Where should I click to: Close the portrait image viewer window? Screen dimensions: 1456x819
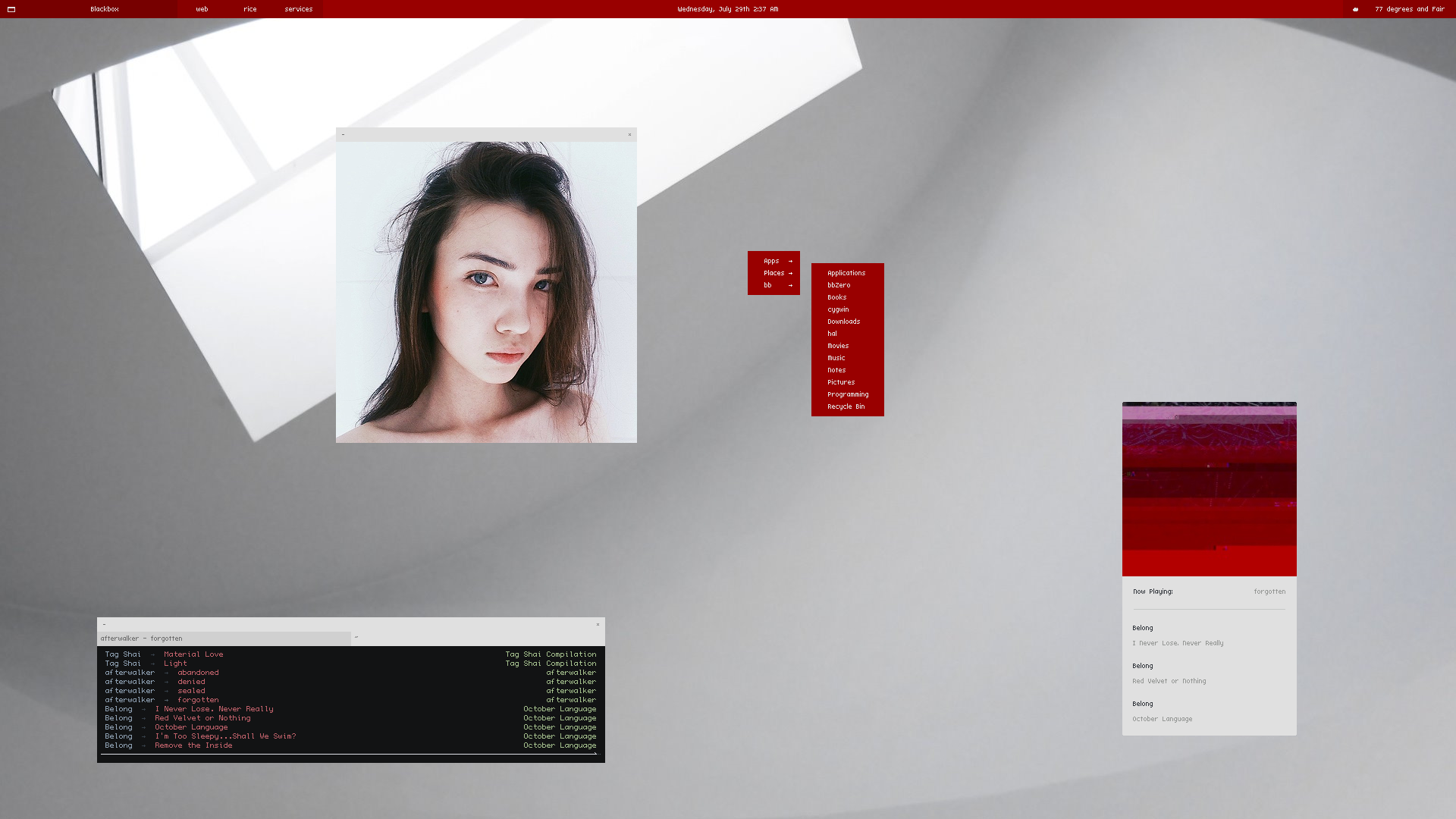[x=629, y=134]
